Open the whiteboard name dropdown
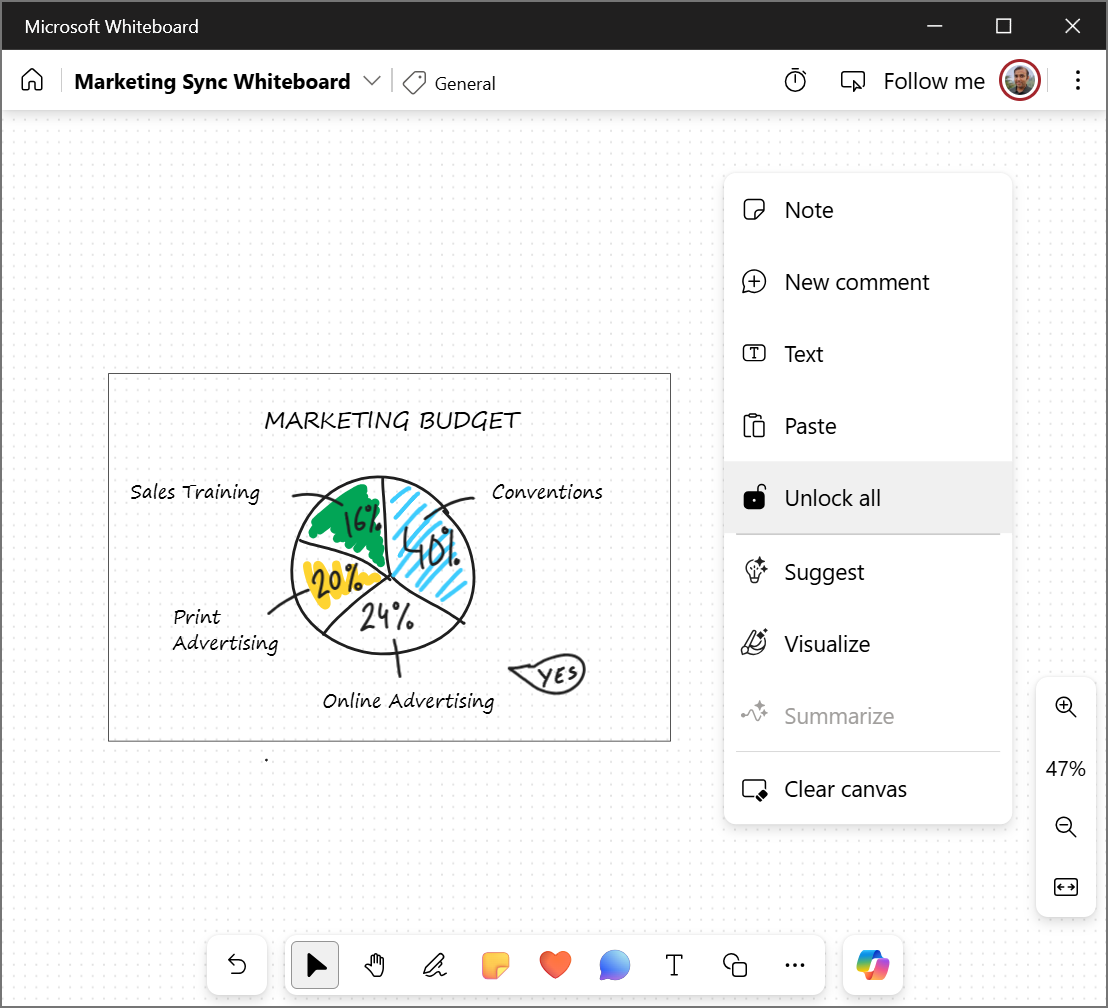This screenshot has height=1008, width=1108. pyautogui.click(x=371, y=81)
